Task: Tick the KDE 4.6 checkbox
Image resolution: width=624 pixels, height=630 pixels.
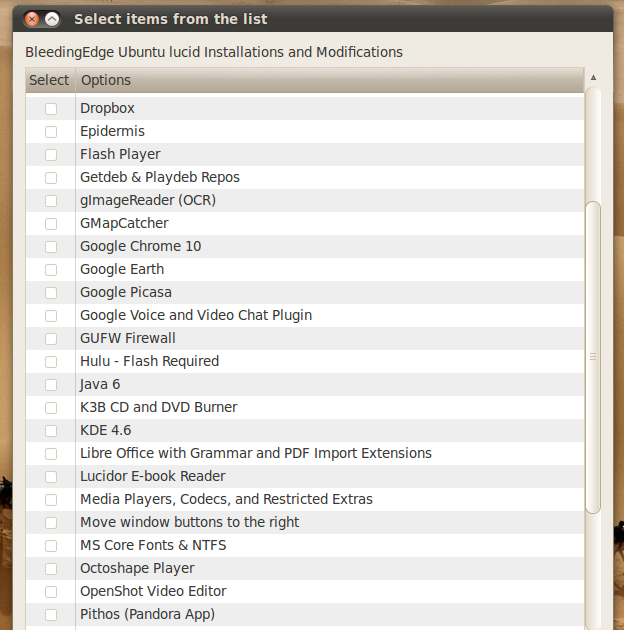Action: [x=51, y=431]
